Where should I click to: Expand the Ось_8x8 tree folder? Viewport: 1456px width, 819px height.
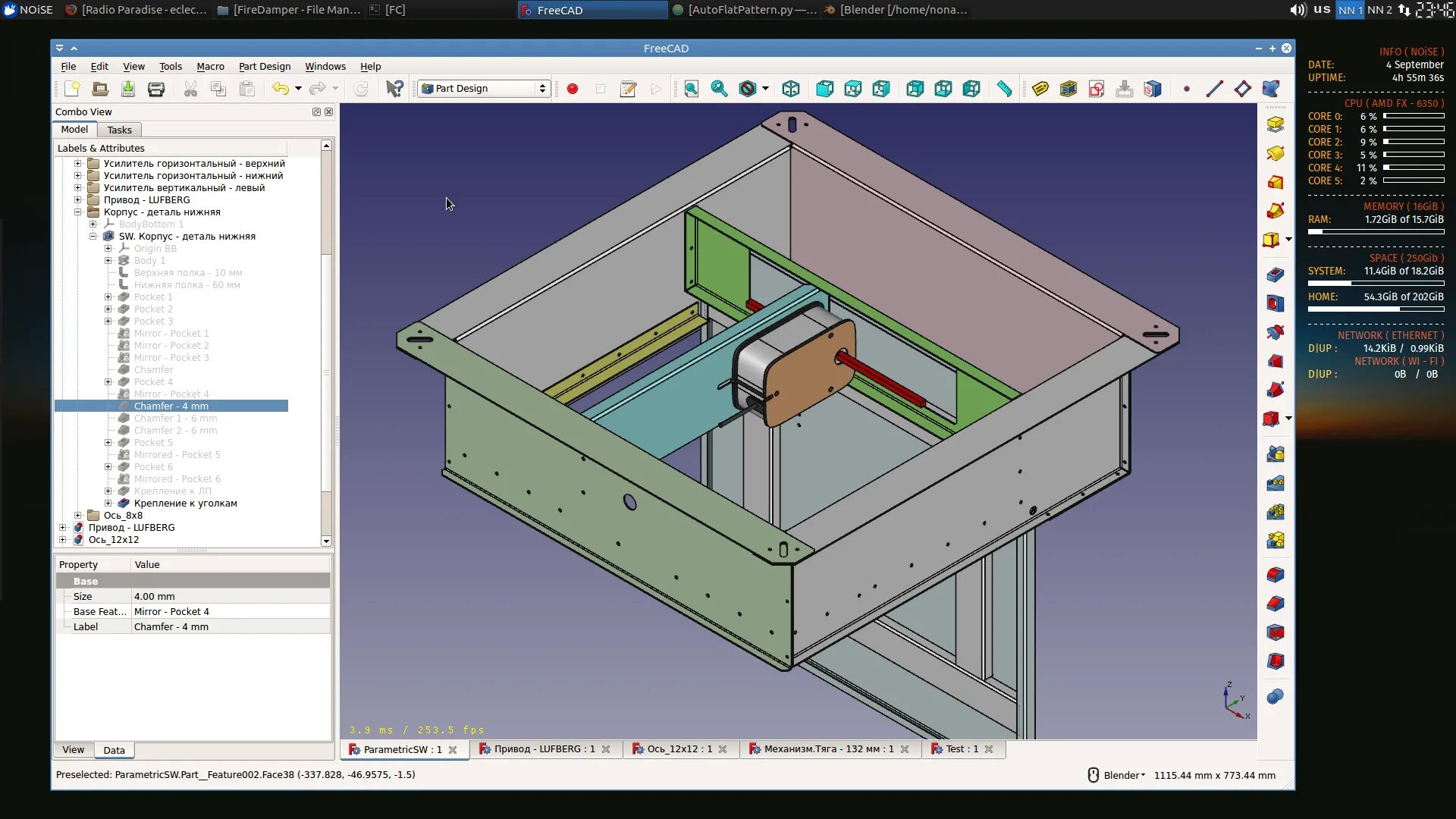[77, 516]
